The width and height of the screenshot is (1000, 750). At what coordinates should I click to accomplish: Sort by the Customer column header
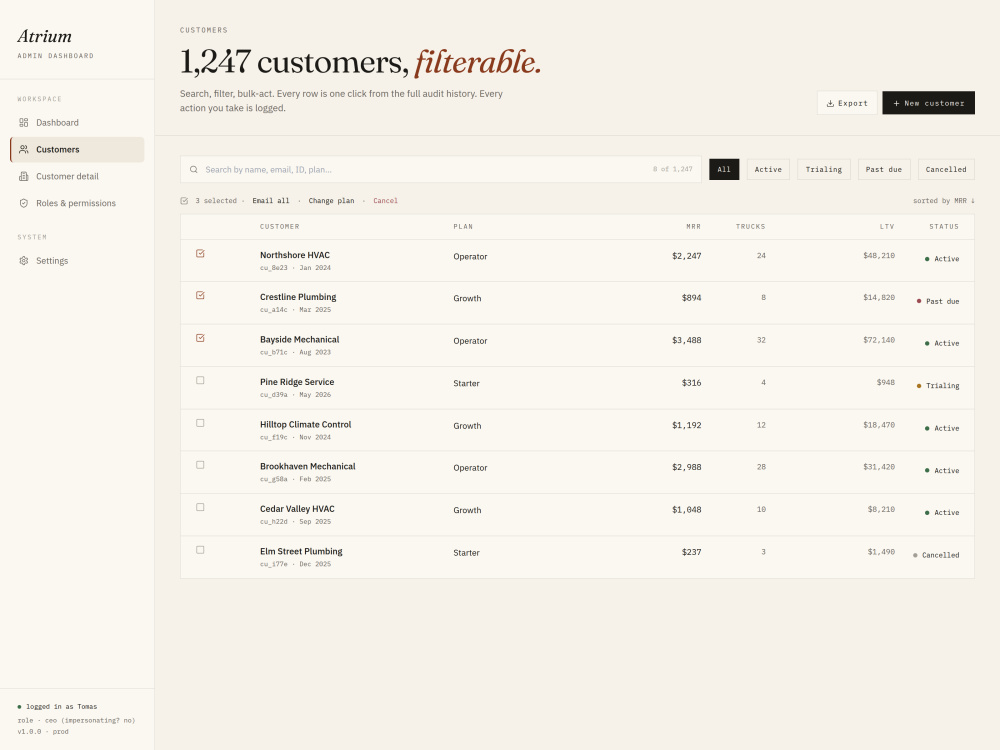click(279, 226)
